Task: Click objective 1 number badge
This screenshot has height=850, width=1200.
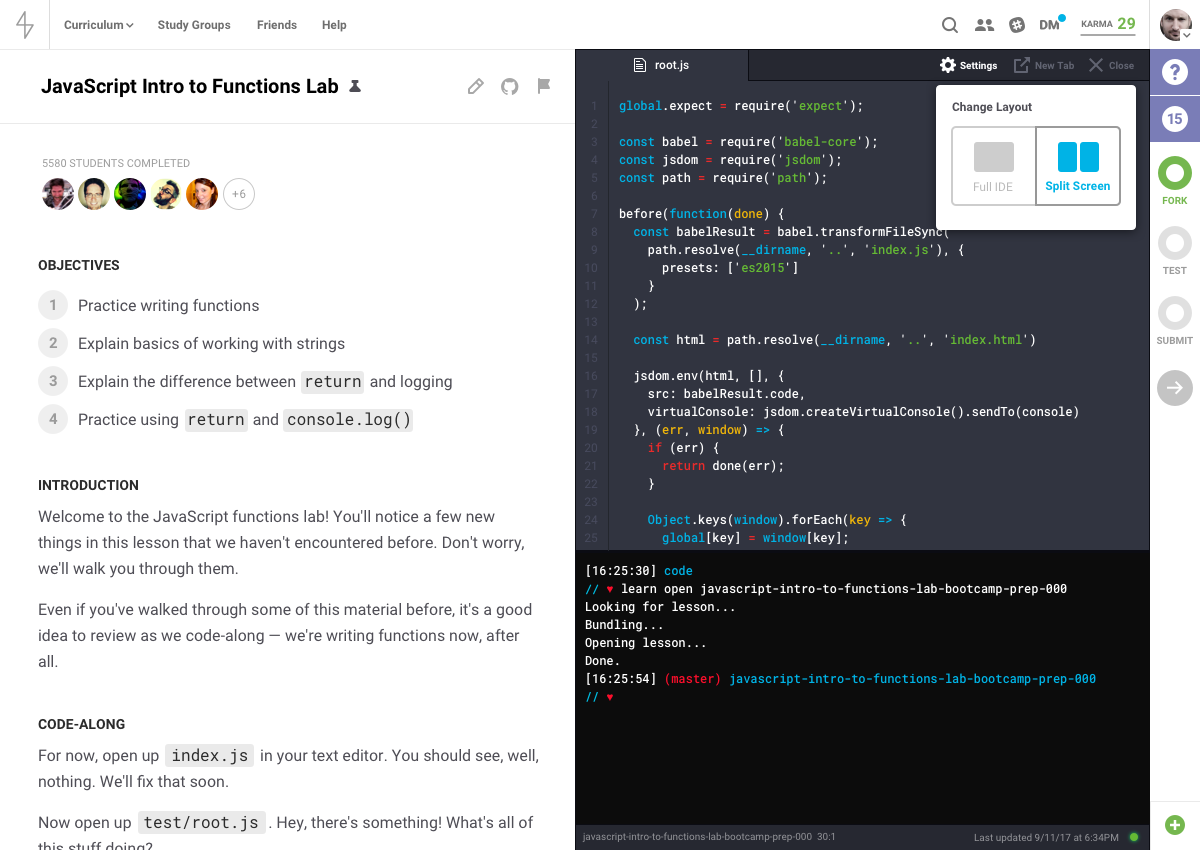Action: click(53, 305)
